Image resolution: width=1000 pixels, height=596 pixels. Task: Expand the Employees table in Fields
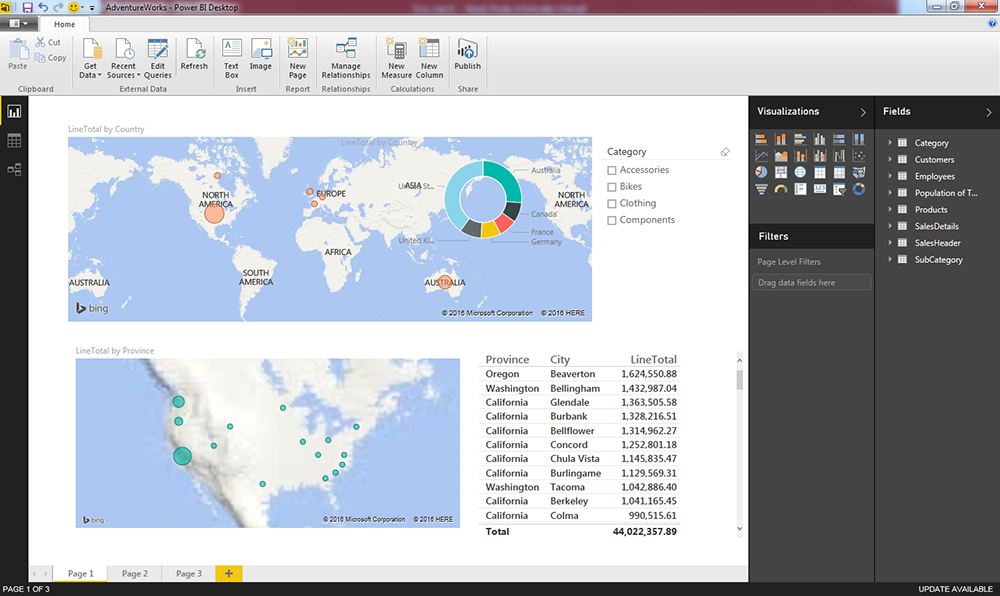(x=890, y=176)
